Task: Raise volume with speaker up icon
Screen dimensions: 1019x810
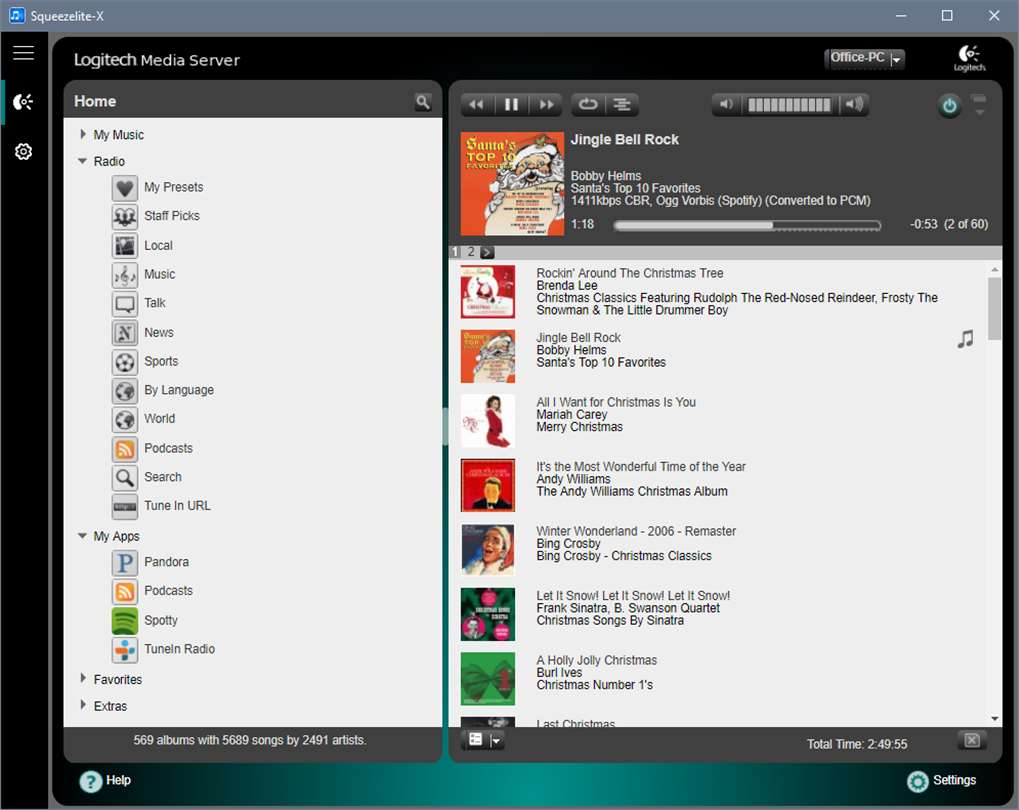Action: pyautogui.click(x=855, y=105)
